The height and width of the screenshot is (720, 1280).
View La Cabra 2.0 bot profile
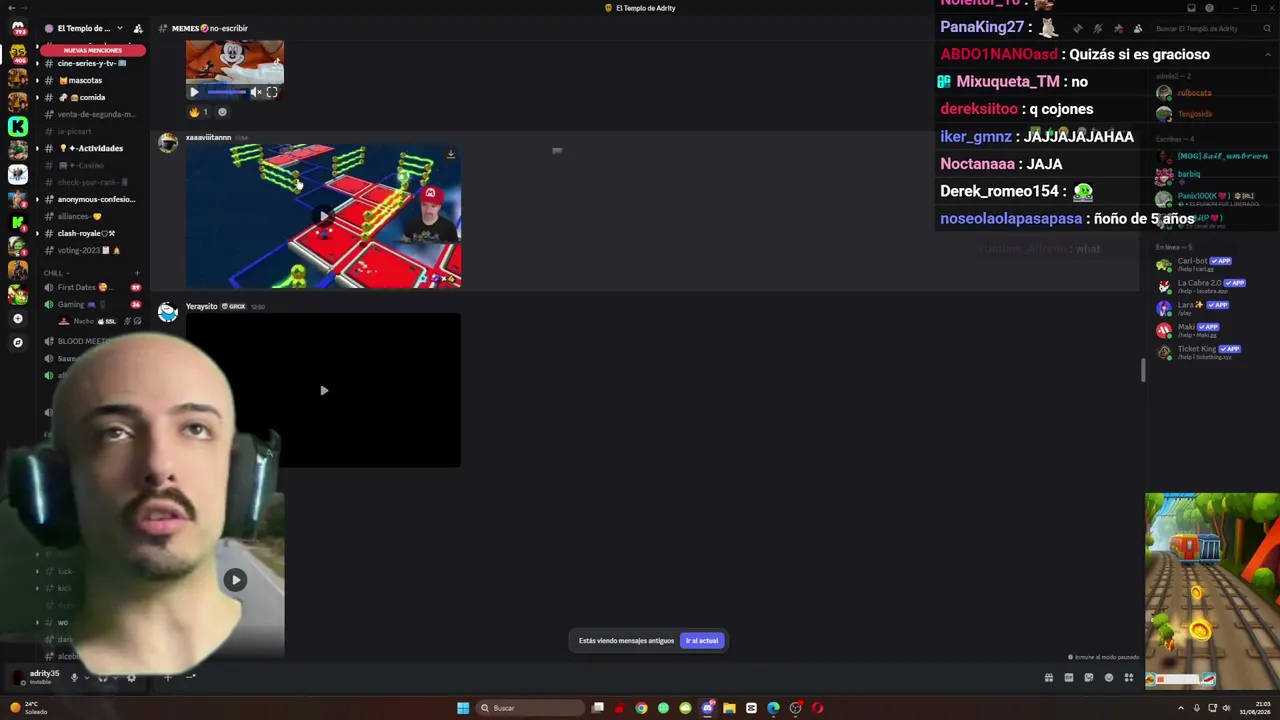tap(1210, 287)
